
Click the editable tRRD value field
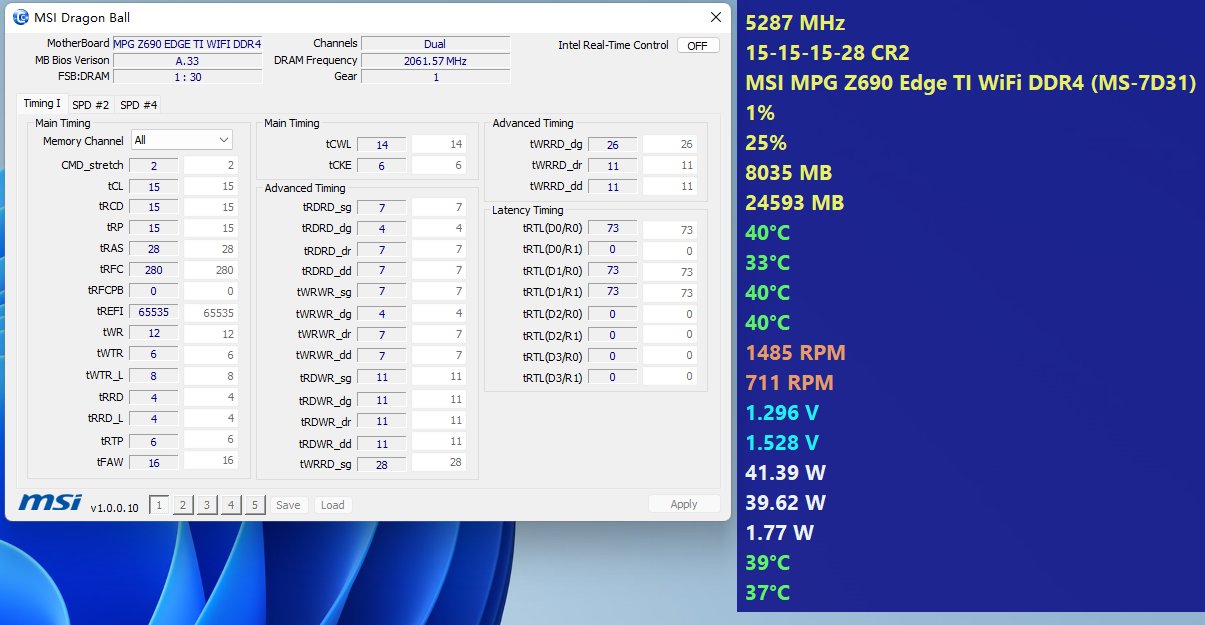tap(210, 397)
